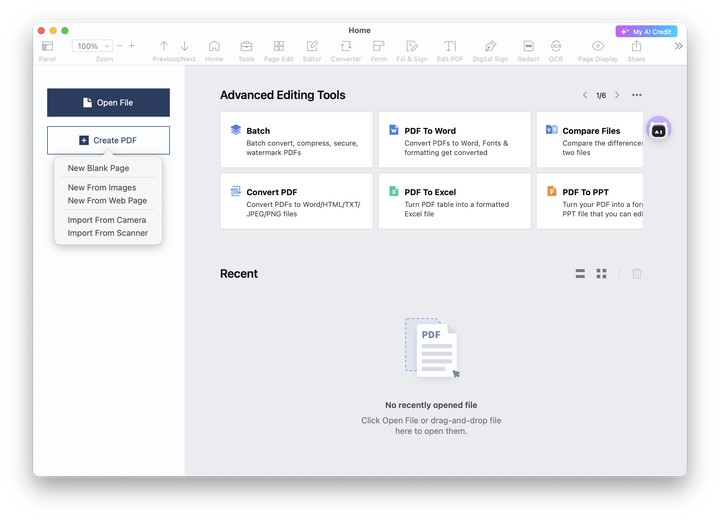
Task: Choose New Blank Page
Action: pos(98,168)
